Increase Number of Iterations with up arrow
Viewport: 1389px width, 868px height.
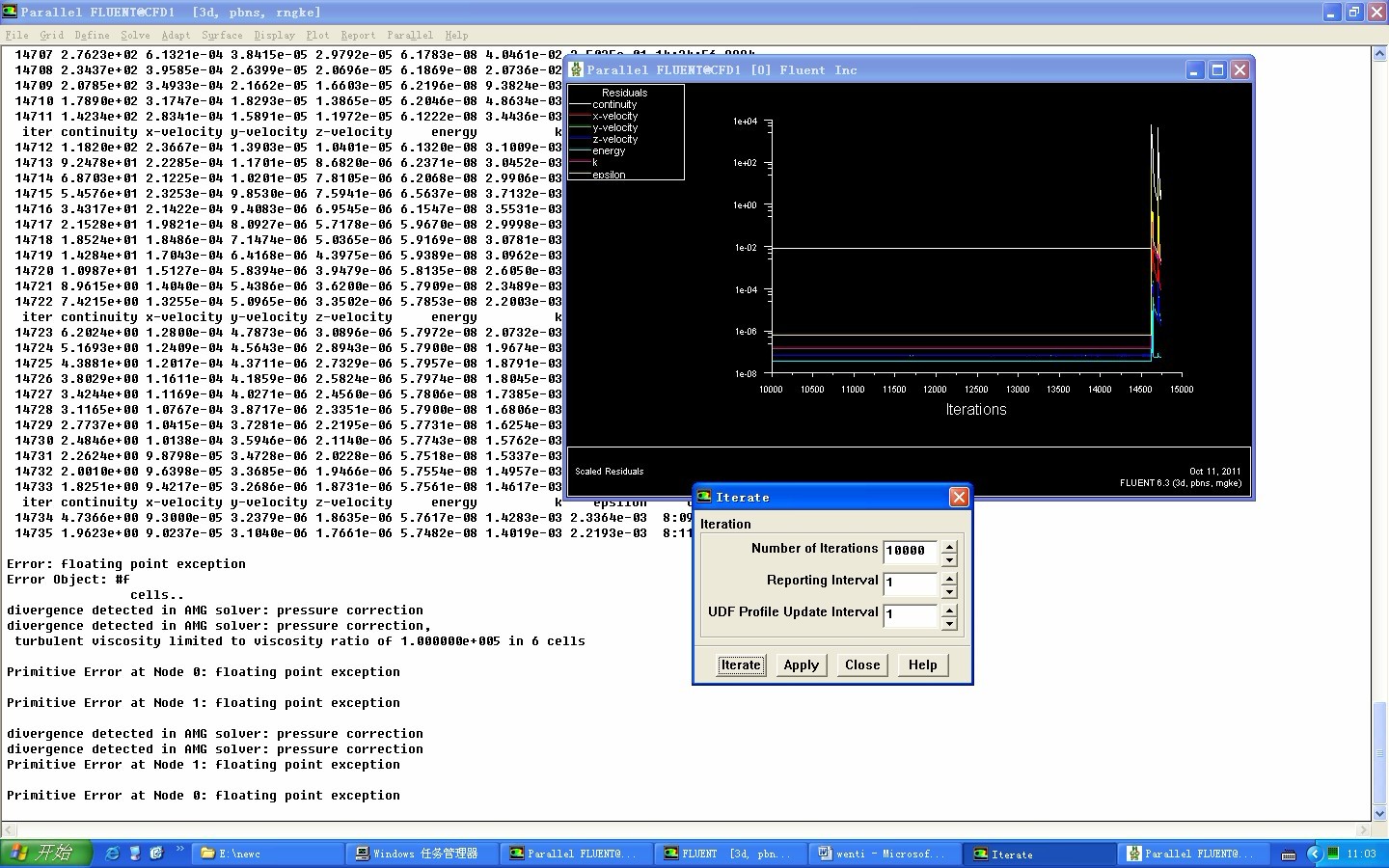[949, 546]
